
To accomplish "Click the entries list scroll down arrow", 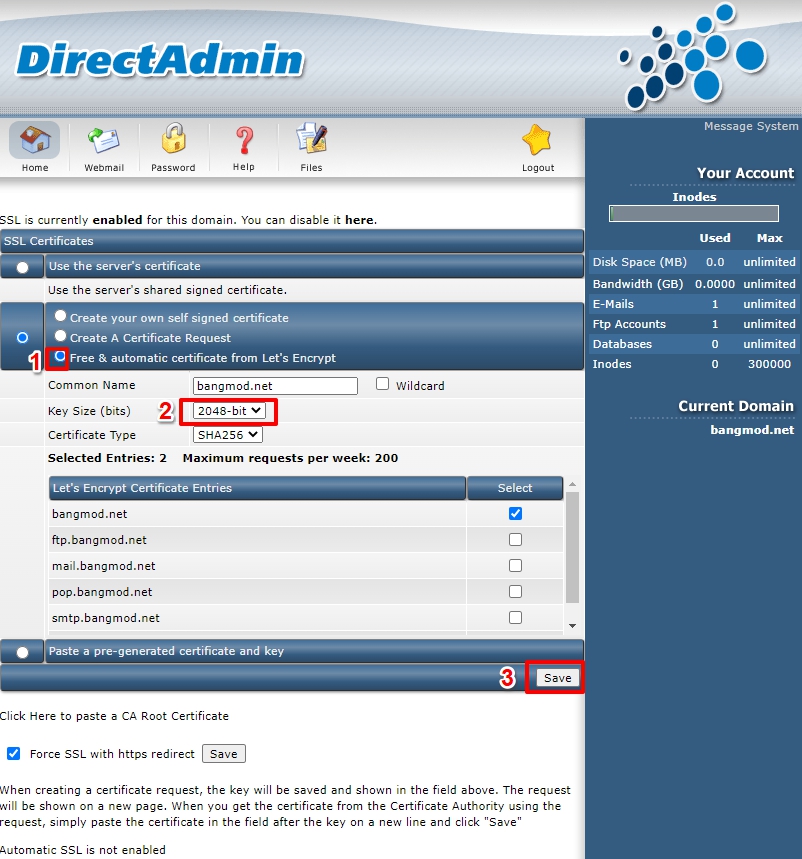I will pos(572,626).
